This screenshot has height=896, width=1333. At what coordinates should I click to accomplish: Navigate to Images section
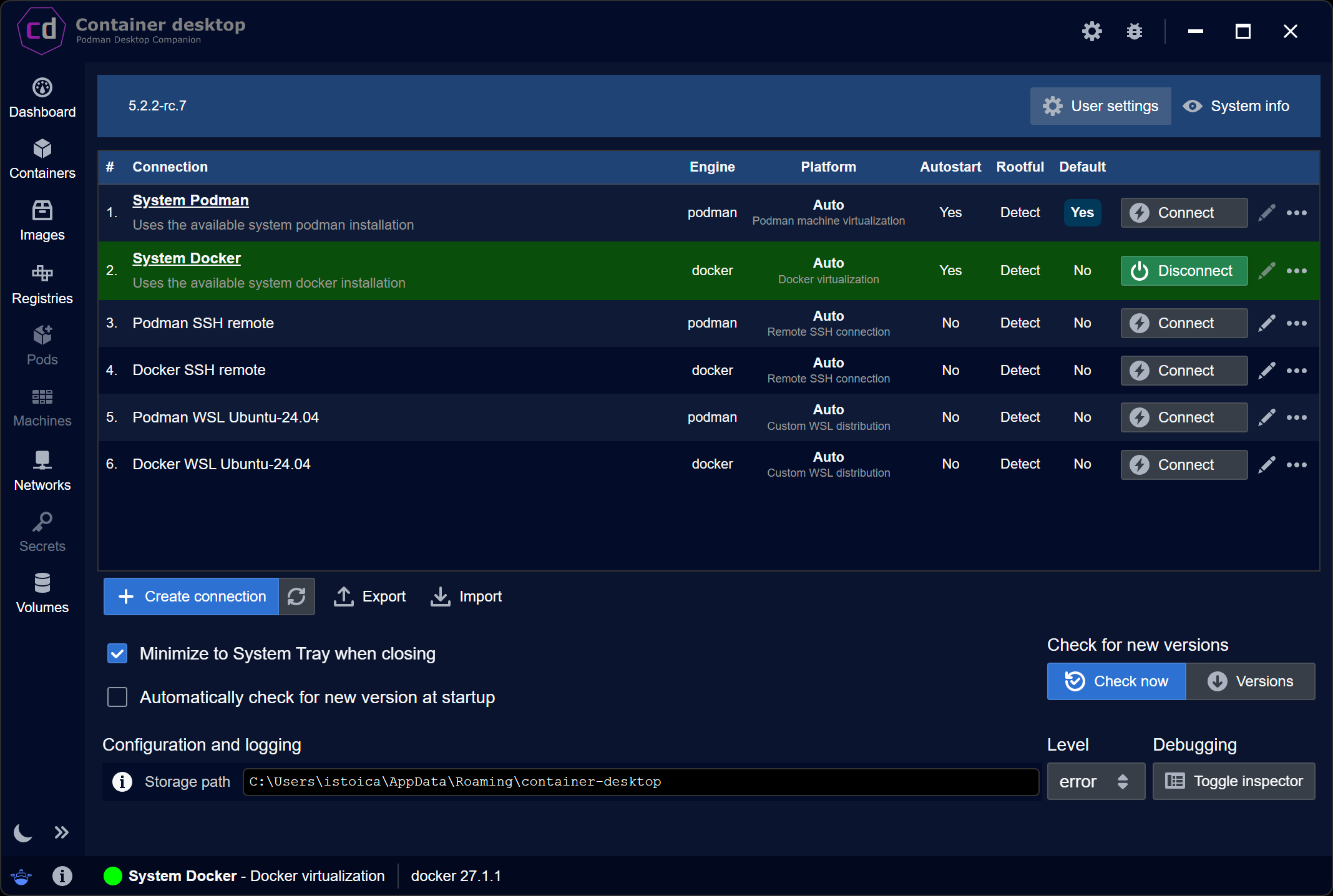click(x=42, y=221)
